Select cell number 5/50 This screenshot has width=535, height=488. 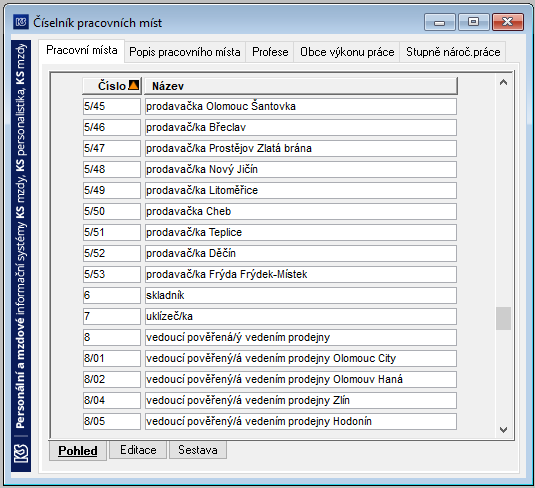click(x=112, y=212)
